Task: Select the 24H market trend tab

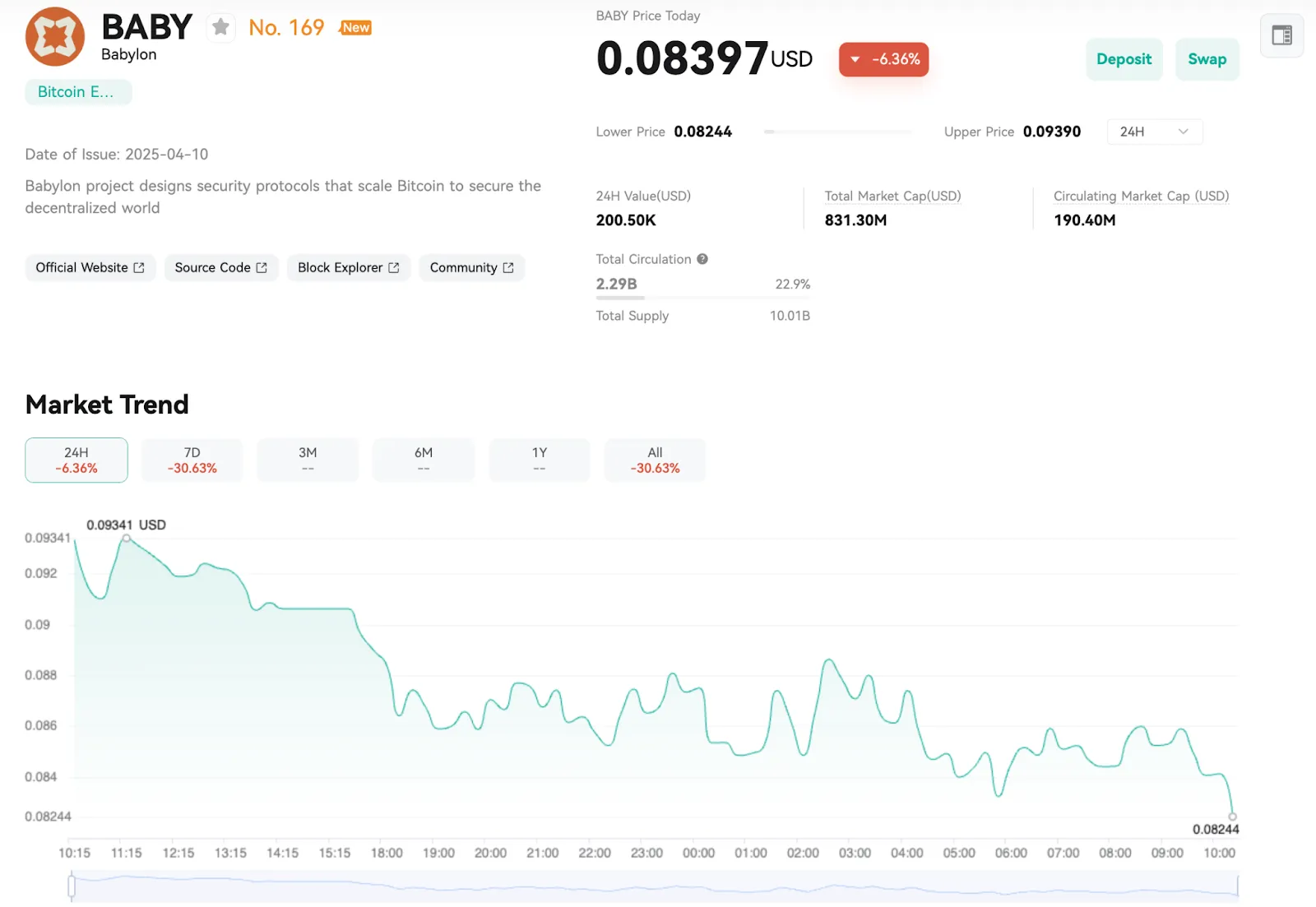Action: [76, 460]
